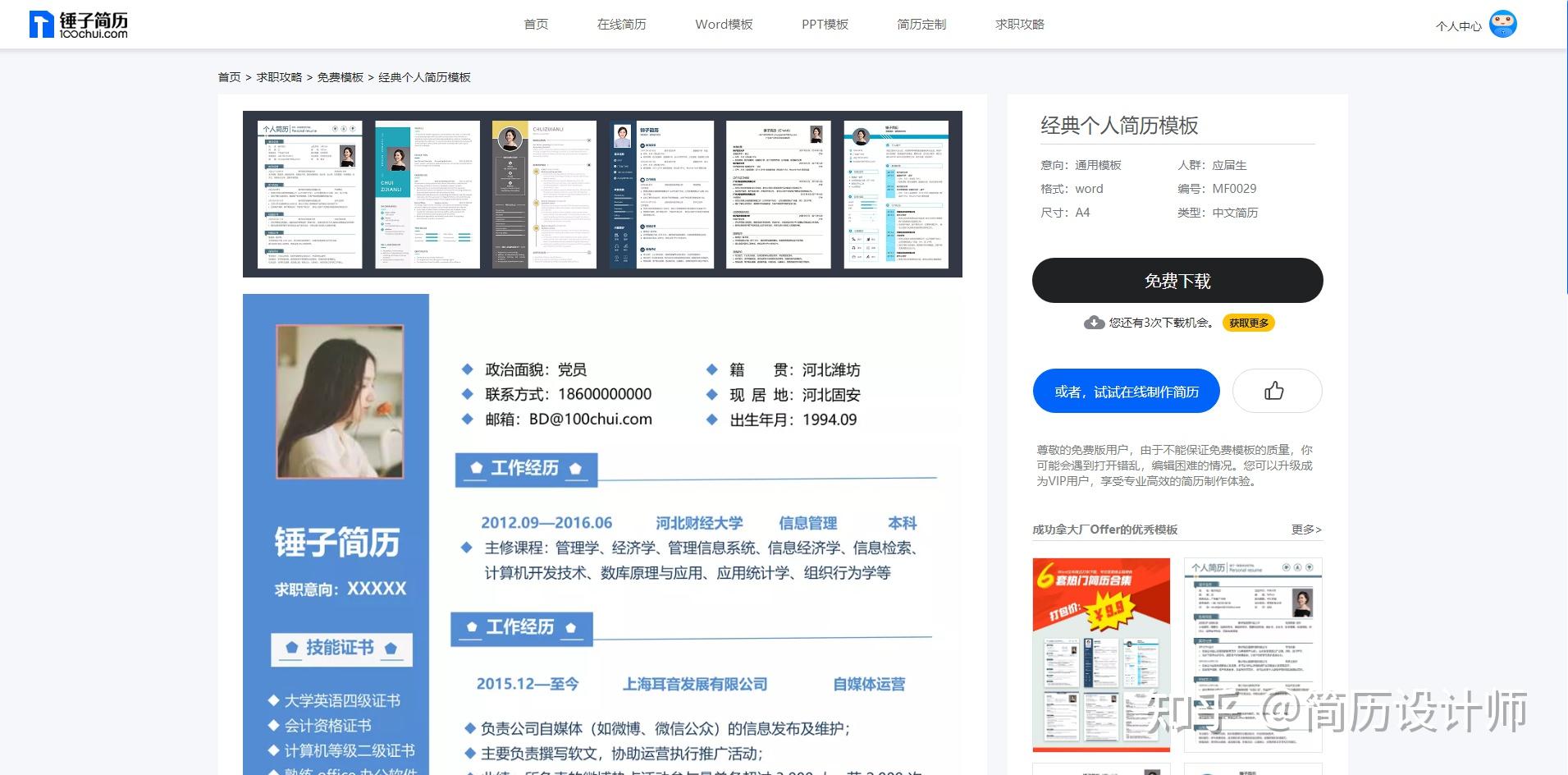The width and height of the screenshot is (1568, 775).
Task: Open the PPT模板 menu item
Action: tap(825, 25)
